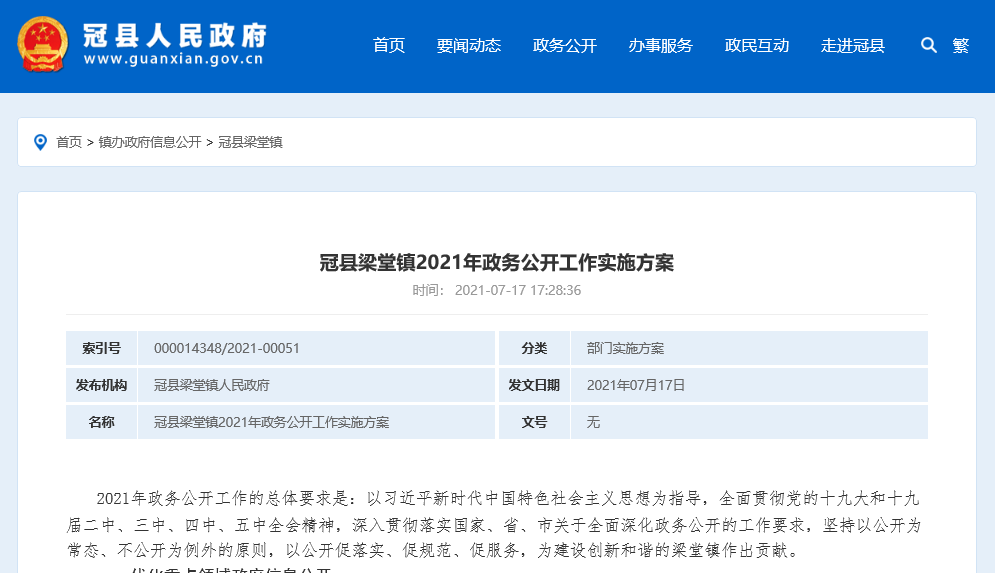
Task: Click the date value 2021年07月17日
Action: (x=636, y=385)
